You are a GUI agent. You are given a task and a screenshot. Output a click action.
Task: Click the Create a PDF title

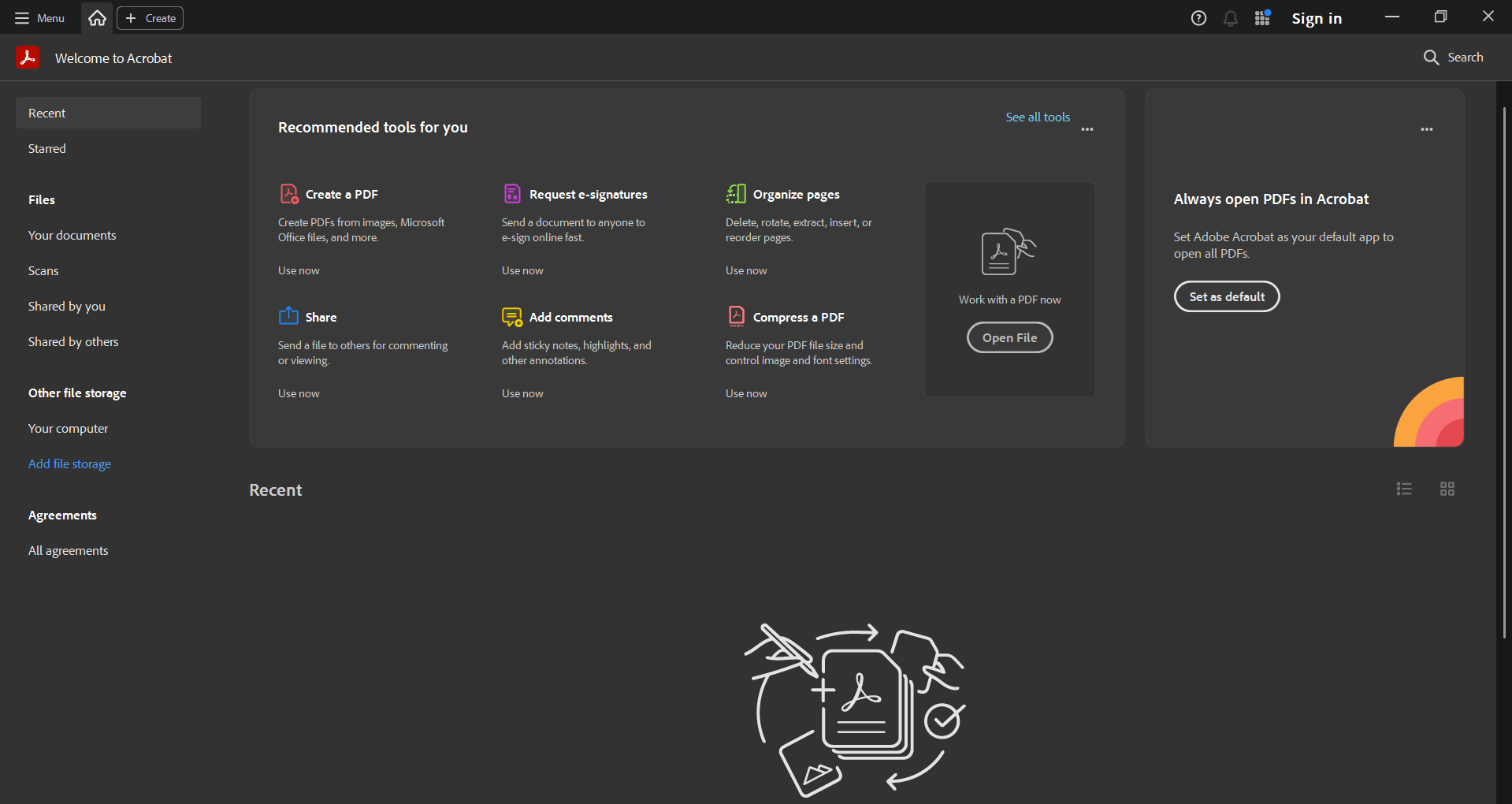(341, 194)
